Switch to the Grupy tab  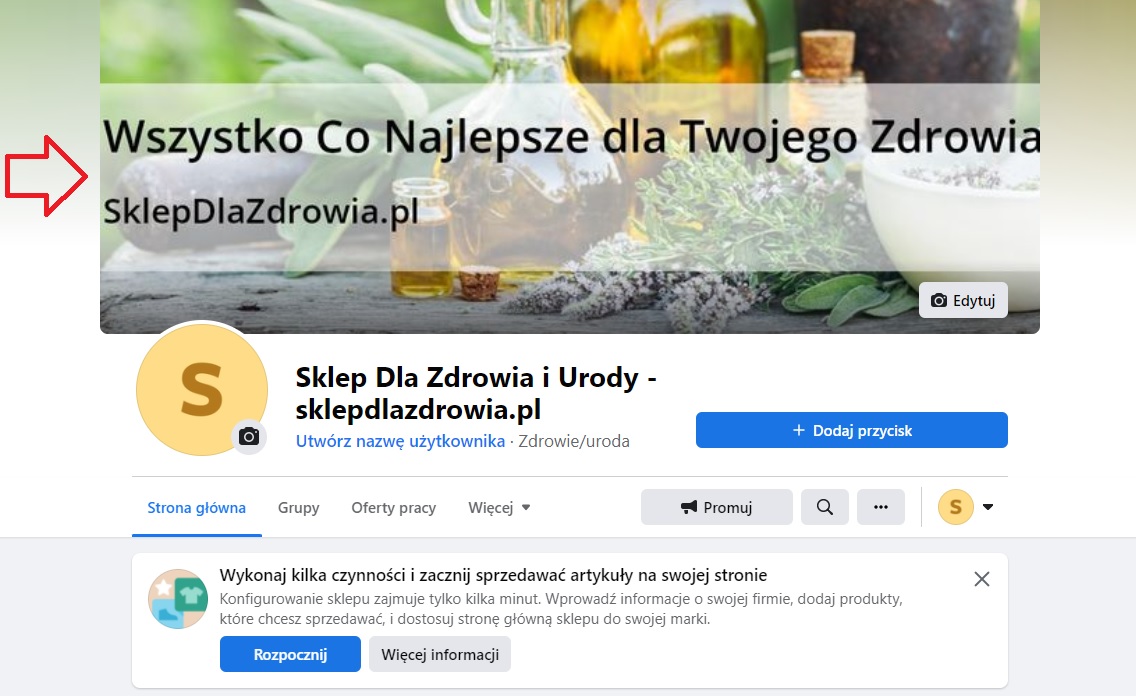(298, 508)
